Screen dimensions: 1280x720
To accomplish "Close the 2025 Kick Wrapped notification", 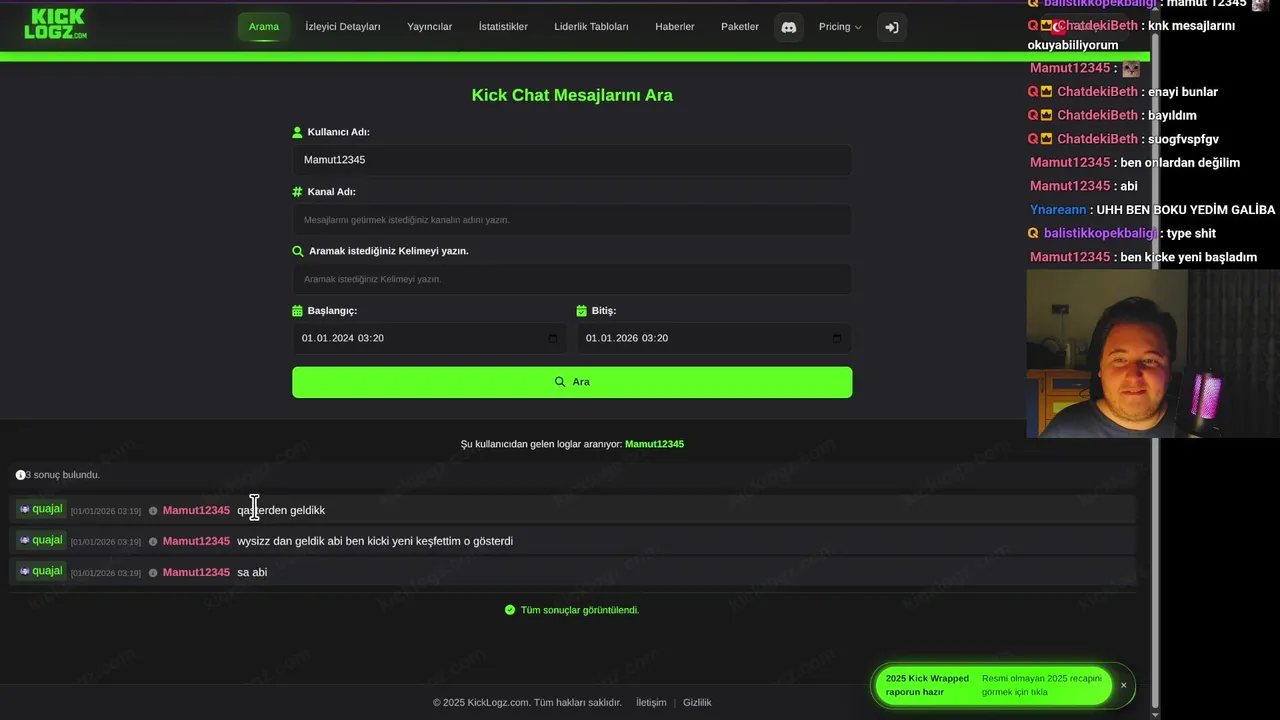I will click(1123, 685).
